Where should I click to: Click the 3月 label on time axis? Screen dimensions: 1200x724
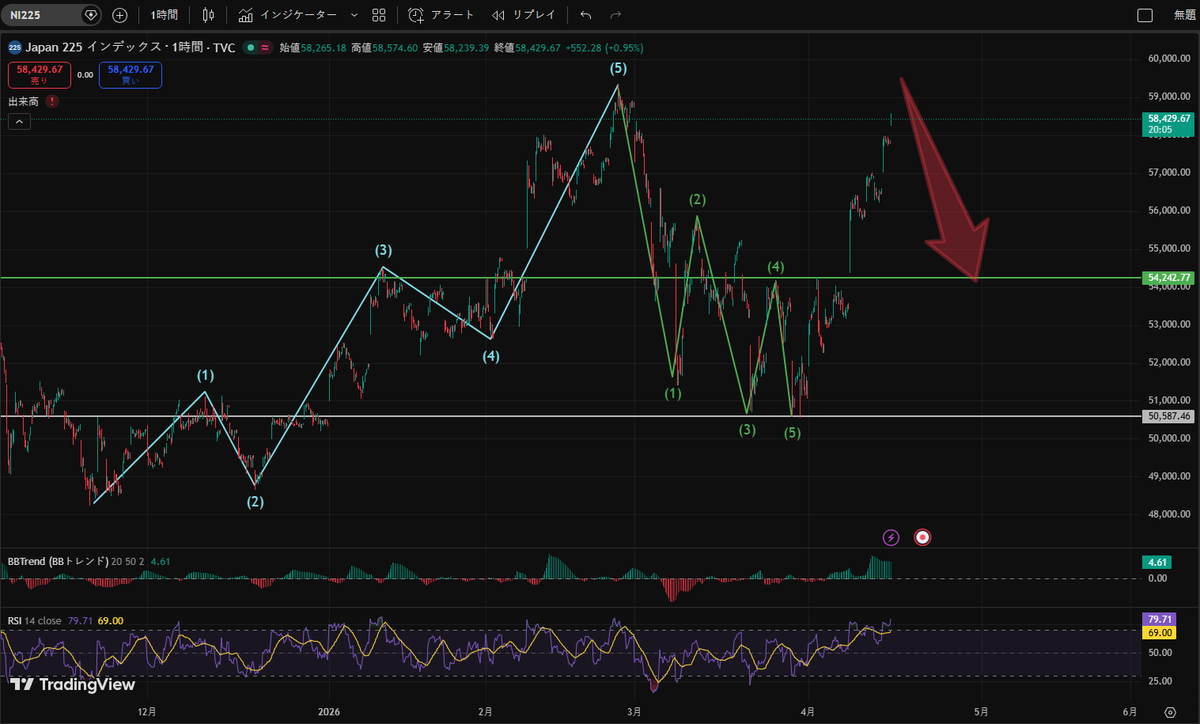tap(634, 712)
